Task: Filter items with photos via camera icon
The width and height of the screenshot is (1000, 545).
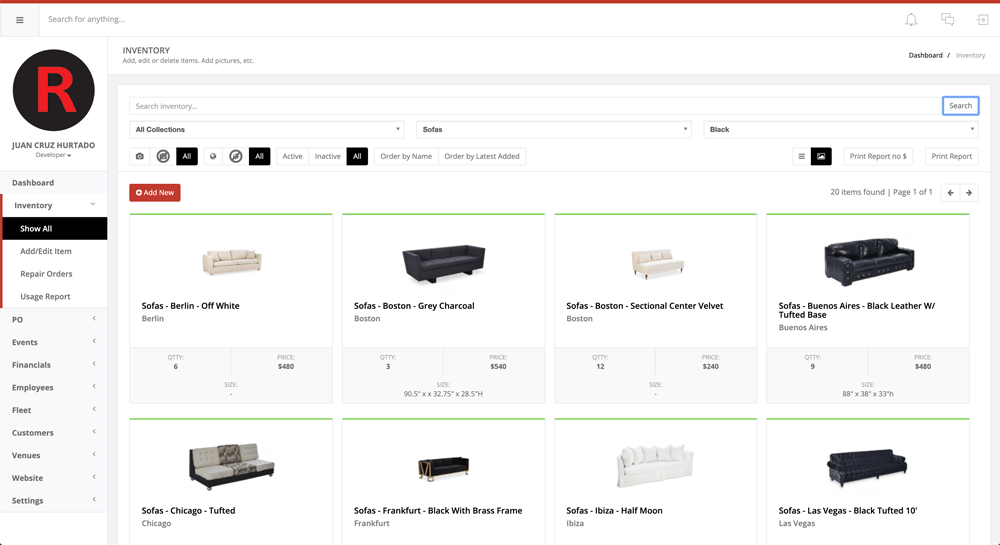Action: point(140,156)
